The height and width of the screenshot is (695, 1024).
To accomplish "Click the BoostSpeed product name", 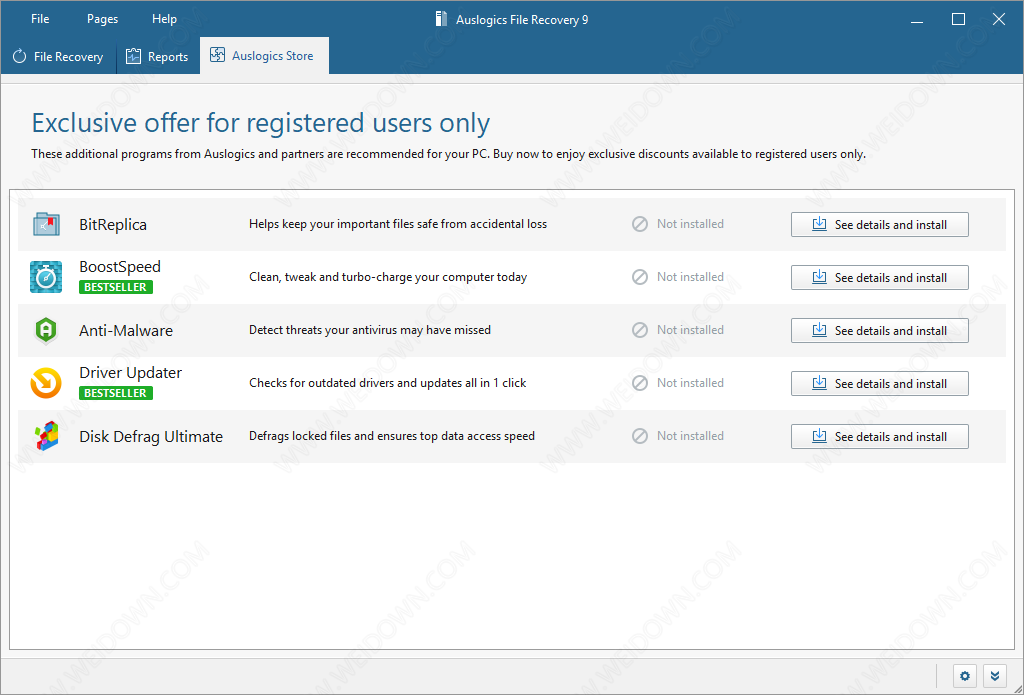I will pos(120,267).
